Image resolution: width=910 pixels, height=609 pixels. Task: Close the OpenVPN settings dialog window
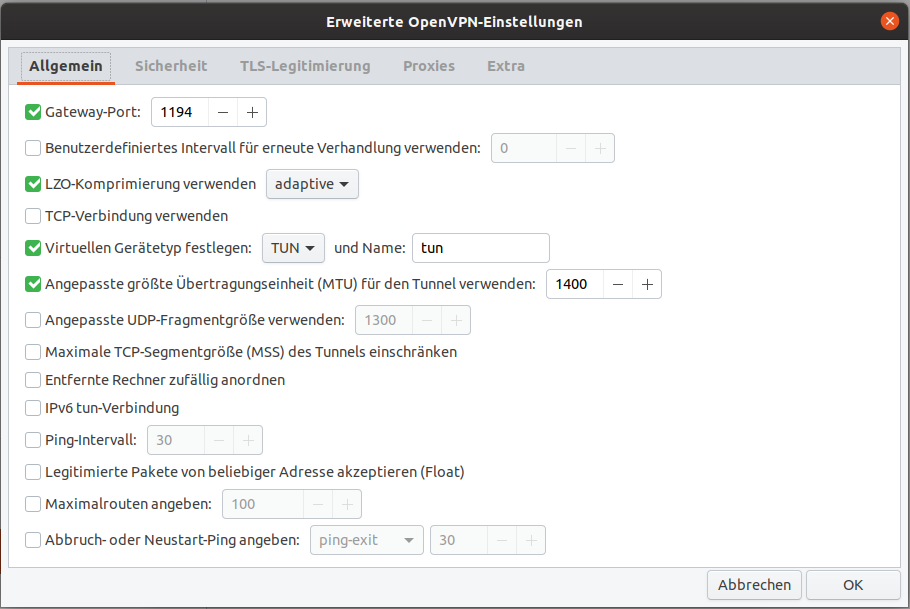pos(889,21)
